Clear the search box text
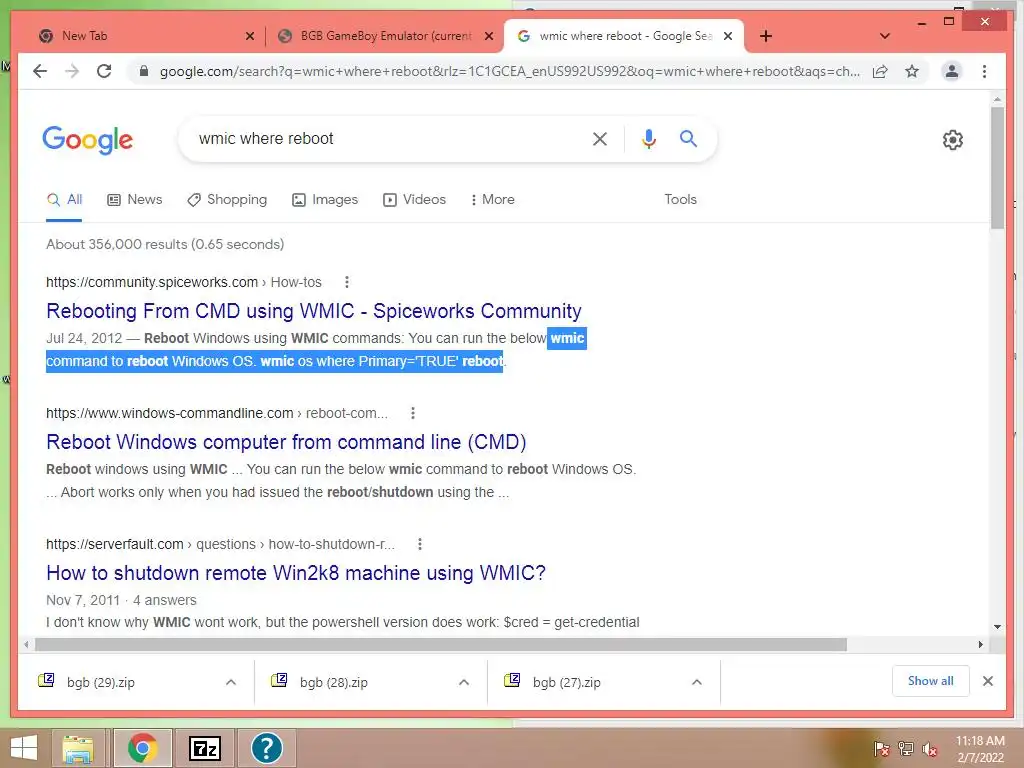The width and height of the screenshot is (1024, 768). pos(600,138)
